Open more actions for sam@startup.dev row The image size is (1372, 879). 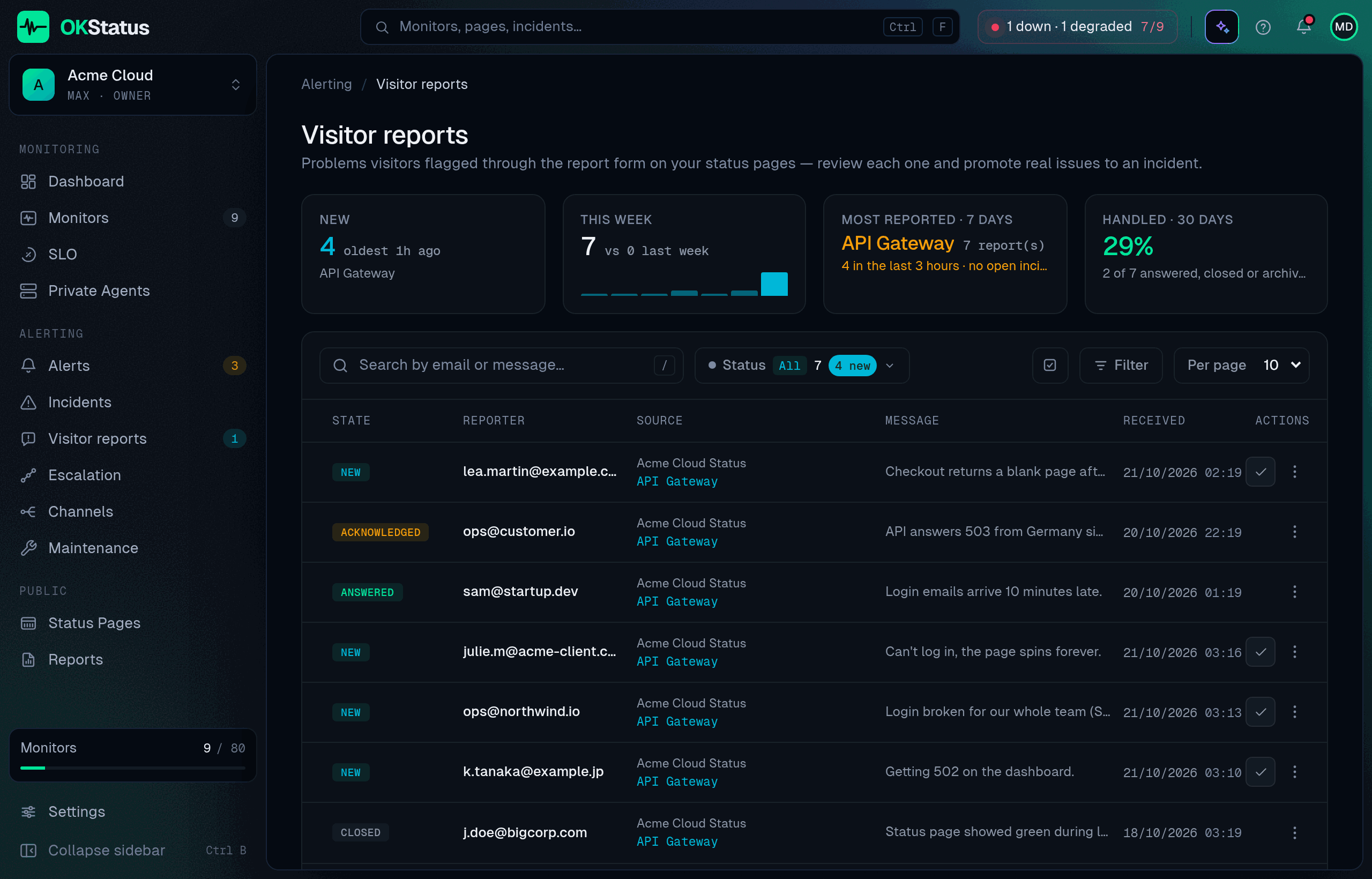click(x=1294, y=592)
